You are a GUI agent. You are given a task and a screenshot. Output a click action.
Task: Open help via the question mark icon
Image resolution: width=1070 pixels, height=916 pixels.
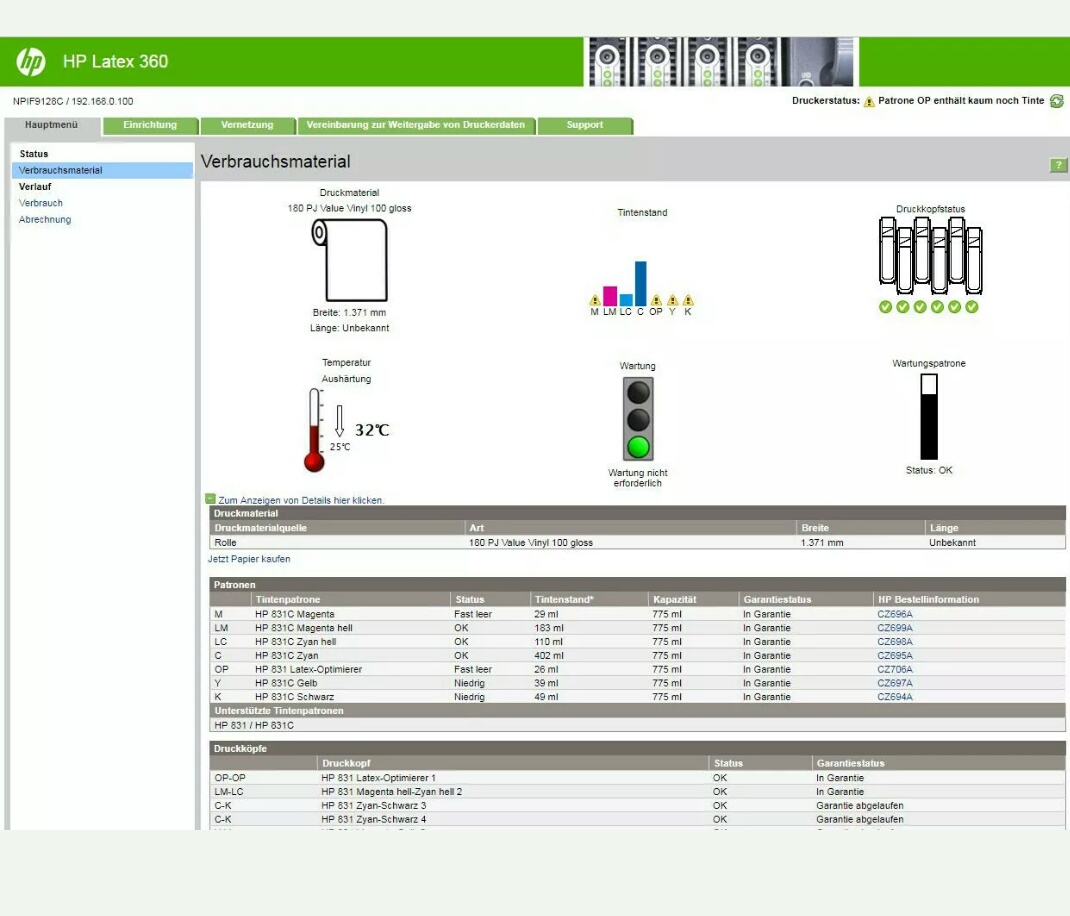coord(1057,165)
